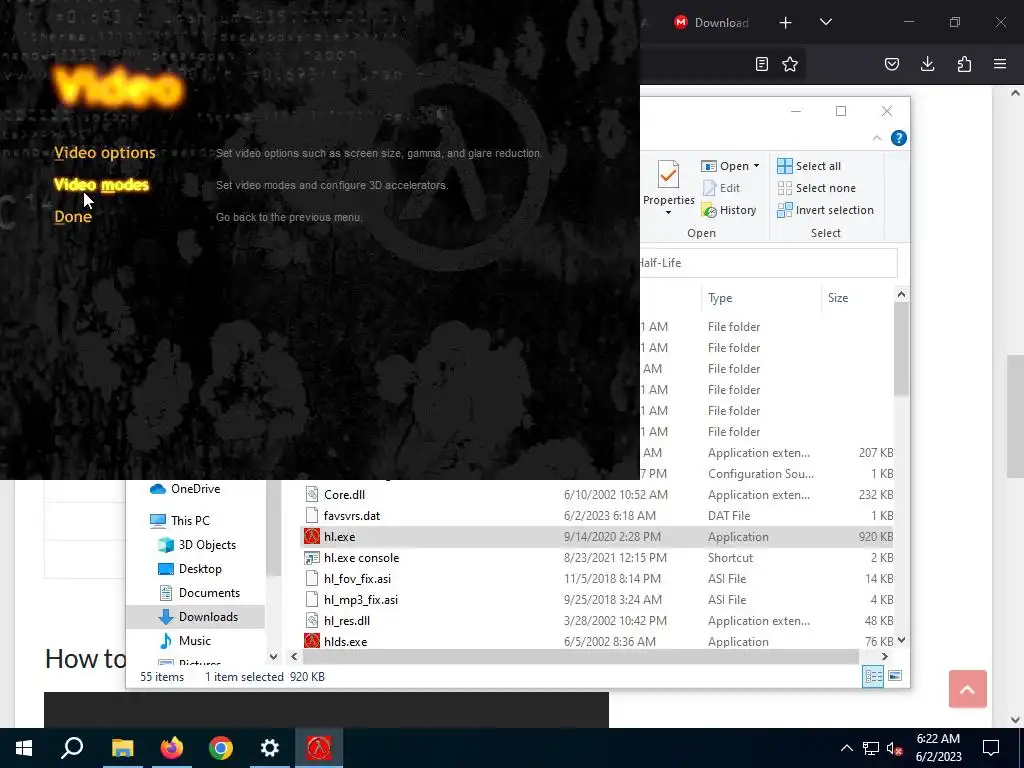The height and width of the screenshot is (768, 1024).
Task: Select Core.dll file row
Action: [x=597, y=495]
